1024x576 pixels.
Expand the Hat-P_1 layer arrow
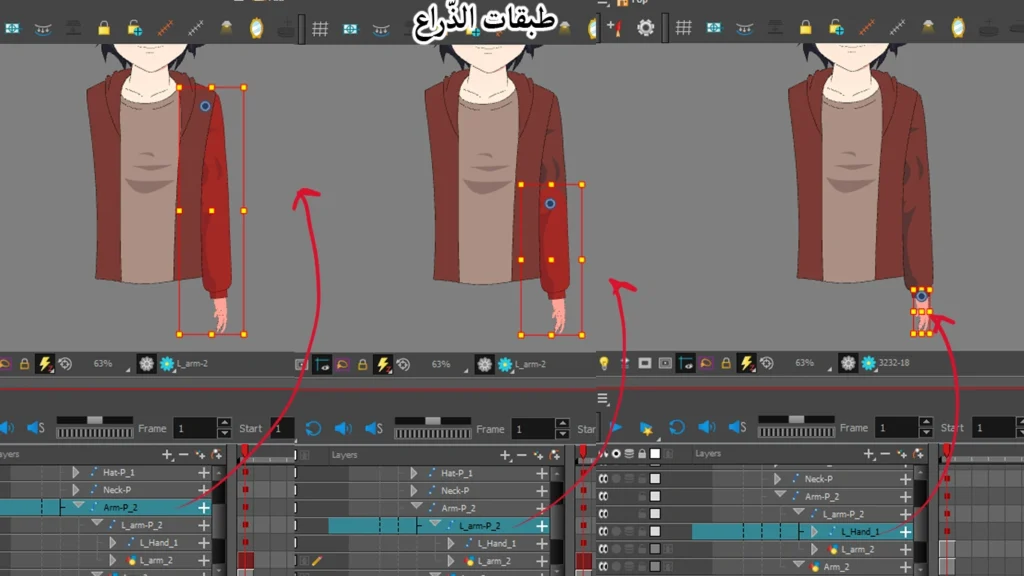pyautogui.click(x=75, y=471)
